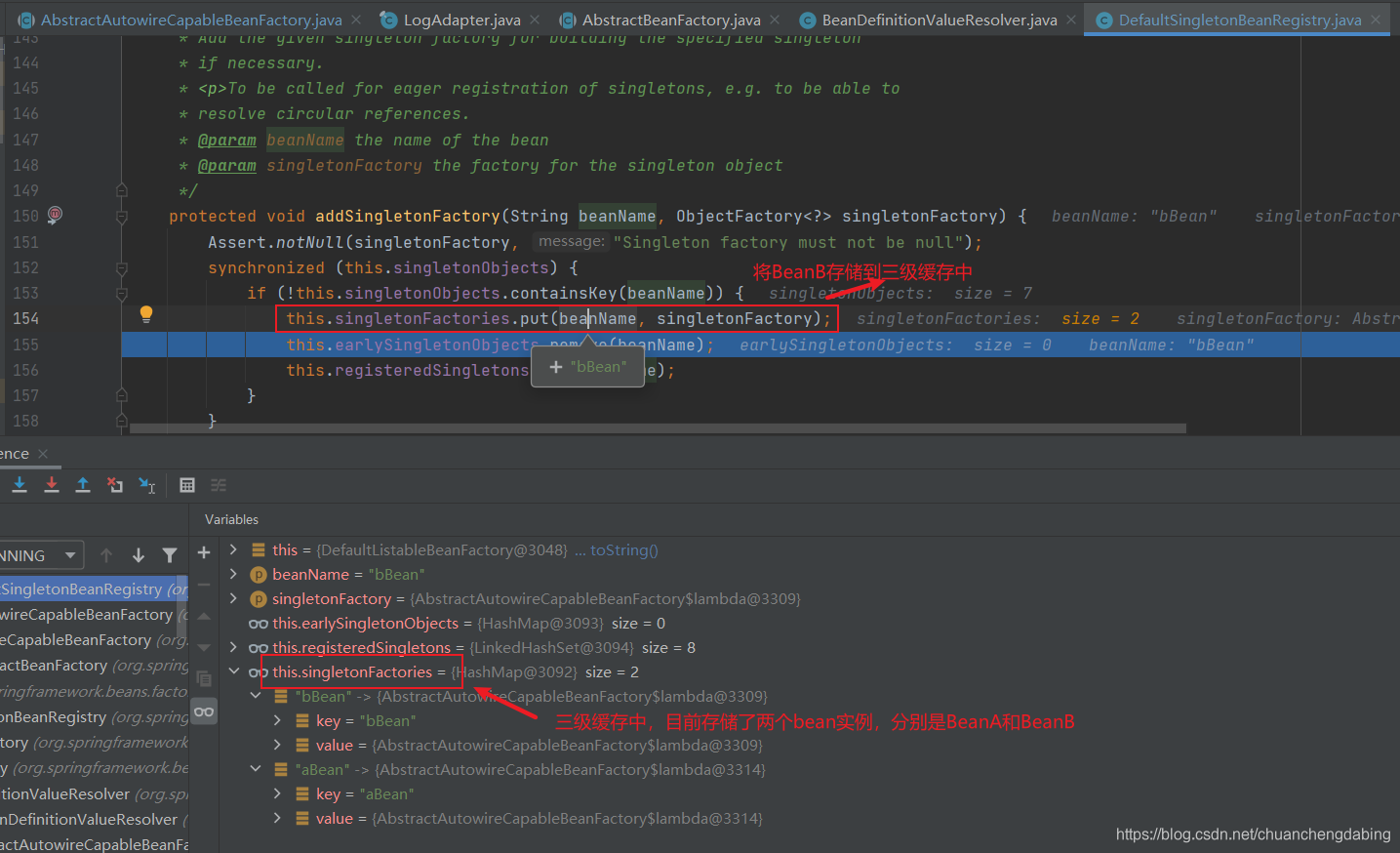Click the Drop Frame icon

(115, 485)
